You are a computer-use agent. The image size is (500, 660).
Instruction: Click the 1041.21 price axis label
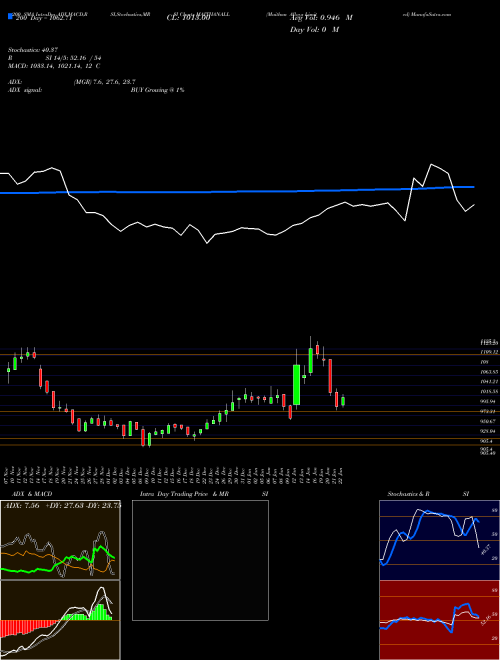point(489,382)
